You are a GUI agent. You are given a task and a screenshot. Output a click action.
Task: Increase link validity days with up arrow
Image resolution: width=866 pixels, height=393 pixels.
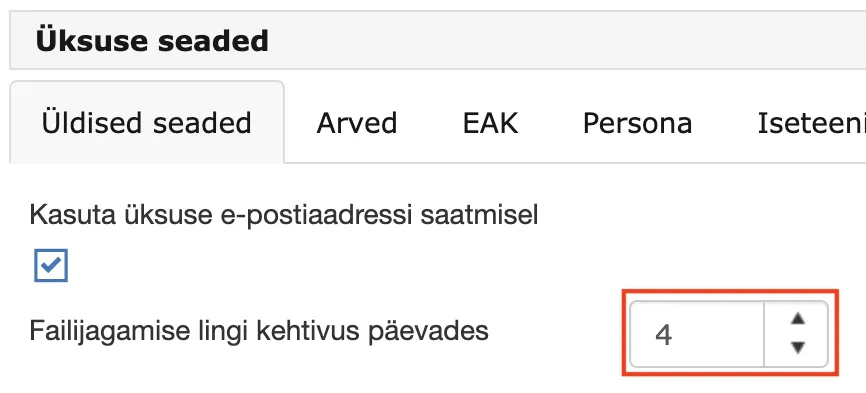(x=798, y=319)
